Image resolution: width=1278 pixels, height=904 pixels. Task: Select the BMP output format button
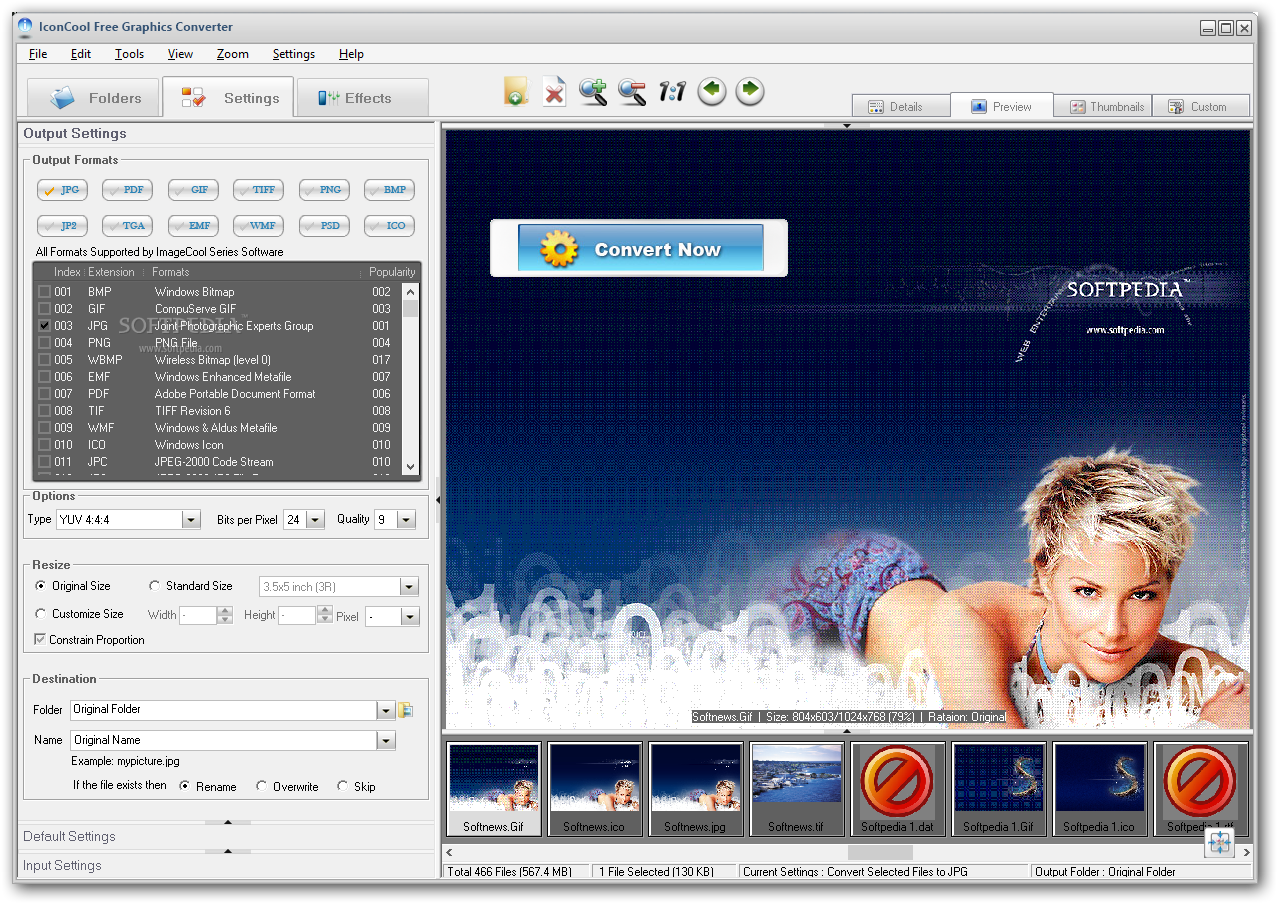pyautogui.click(x=389, y=190)
